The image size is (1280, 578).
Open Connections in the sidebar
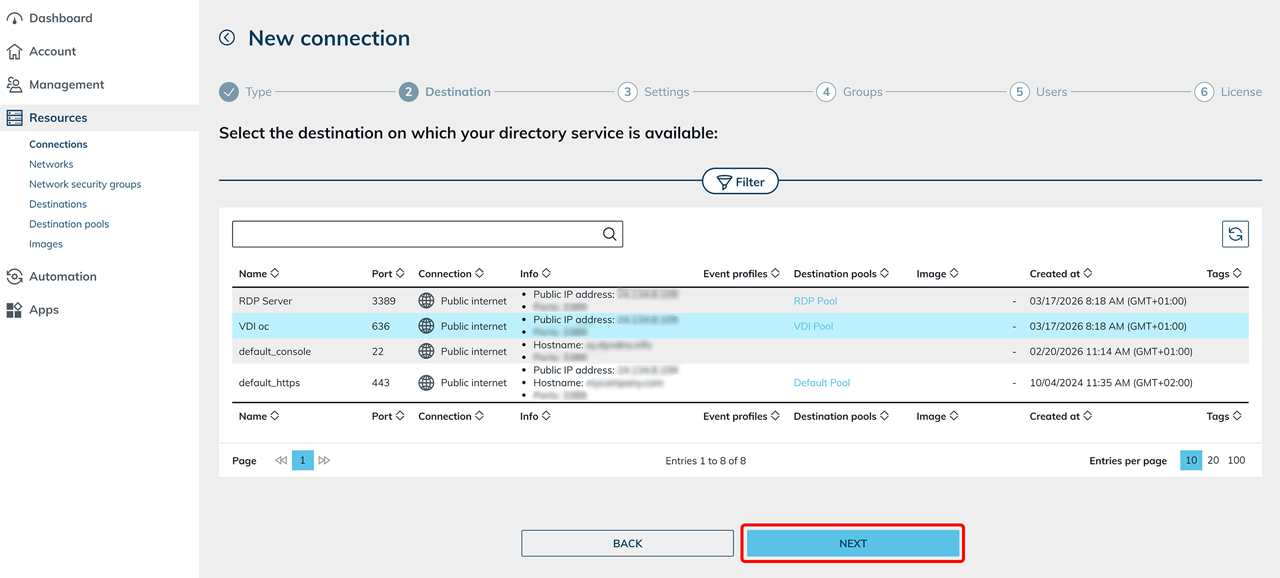point(58,144)
